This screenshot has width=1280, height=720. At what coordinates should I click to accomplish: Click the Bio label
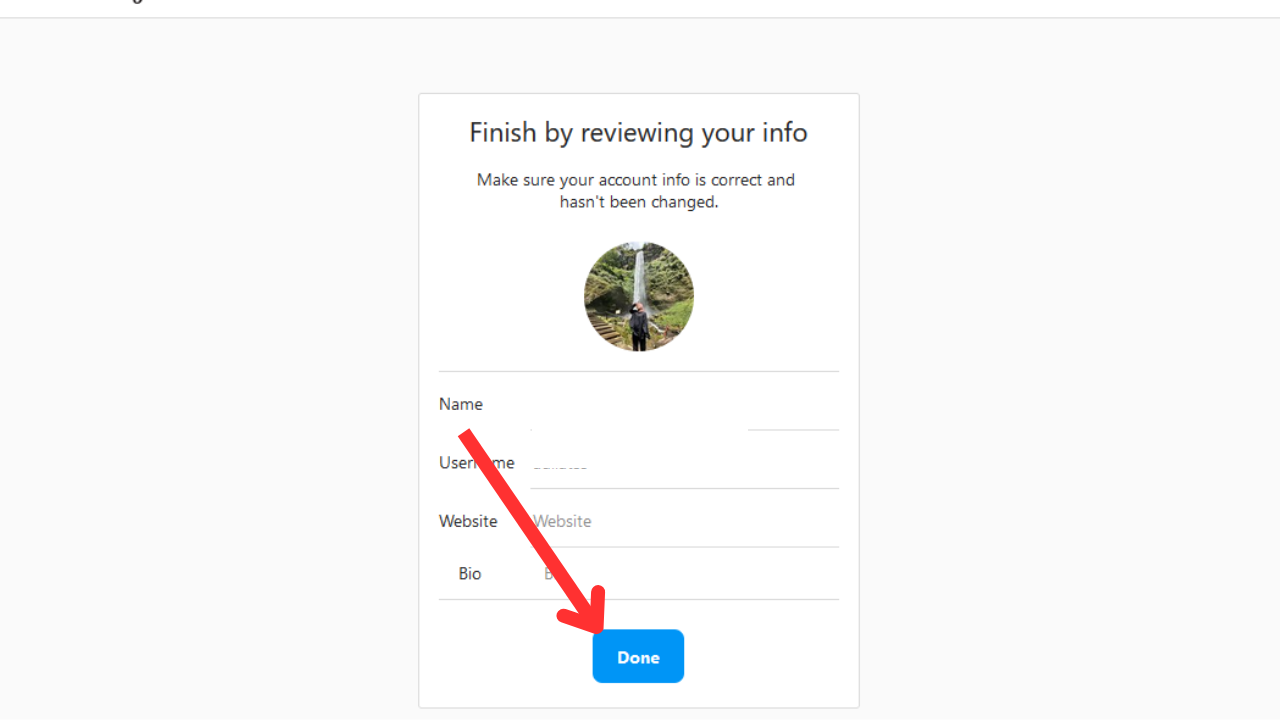click(x=470, y=574)
